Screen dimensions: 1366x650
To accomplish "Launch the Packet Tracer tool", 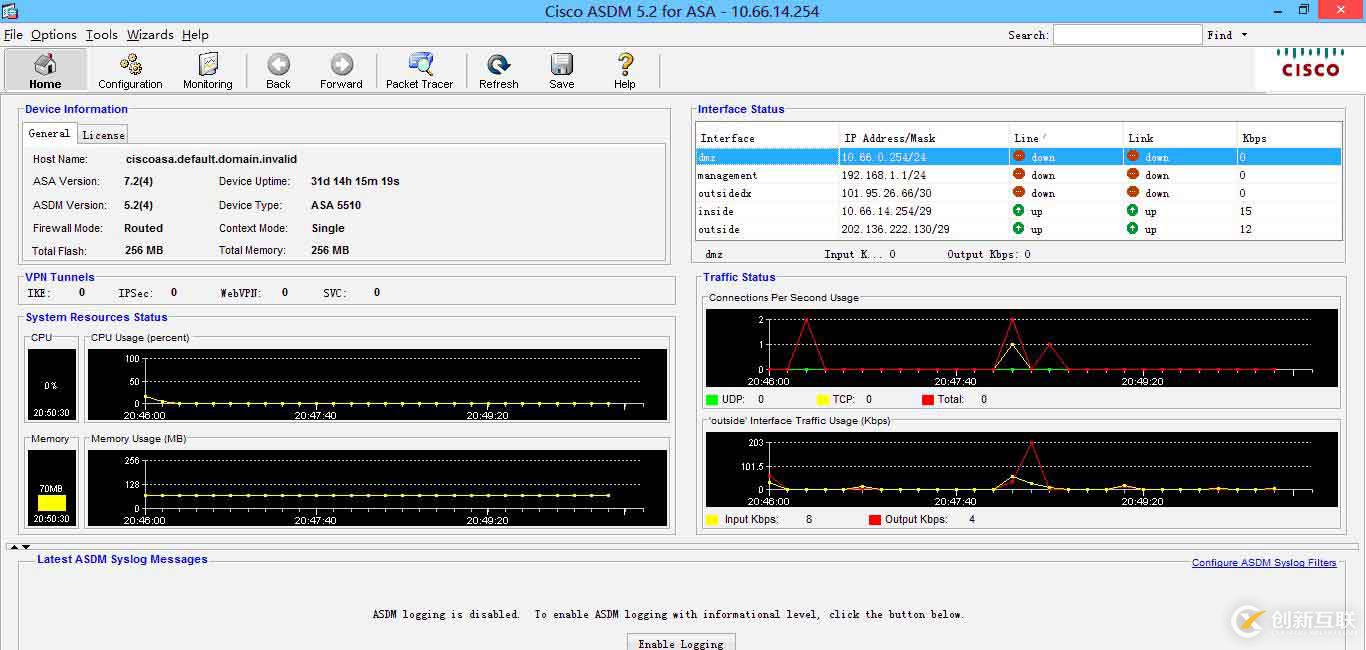I will pyautogui.click(x=419, y=70).
